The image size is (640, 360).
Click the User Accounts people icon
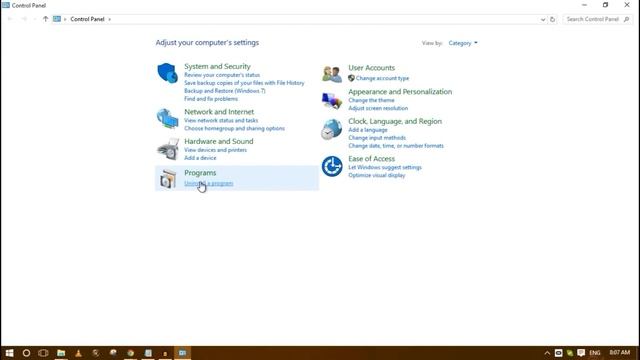332,74
